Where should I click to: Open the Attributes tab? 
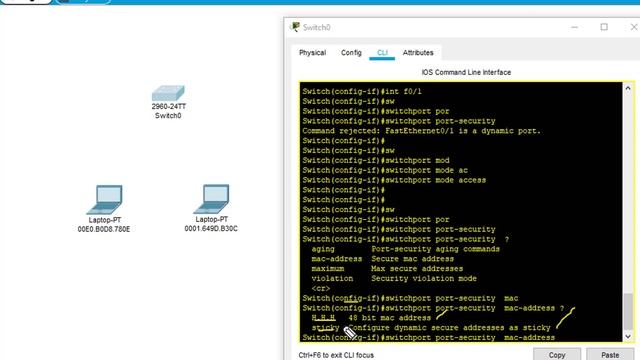click(418, 53)
